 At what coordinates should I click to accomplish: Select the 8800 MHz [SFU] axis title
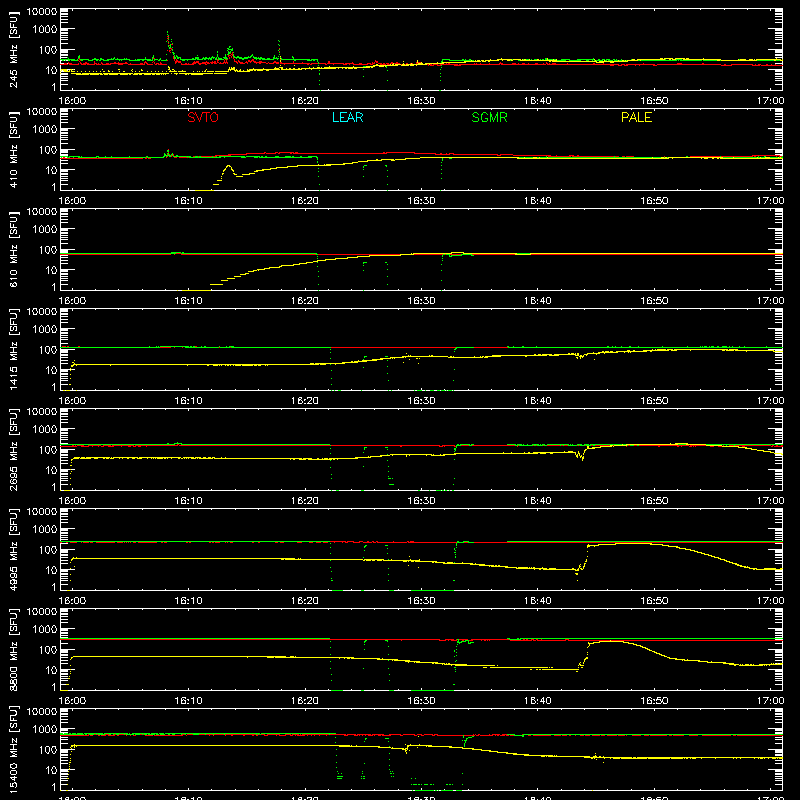[14, 649]
